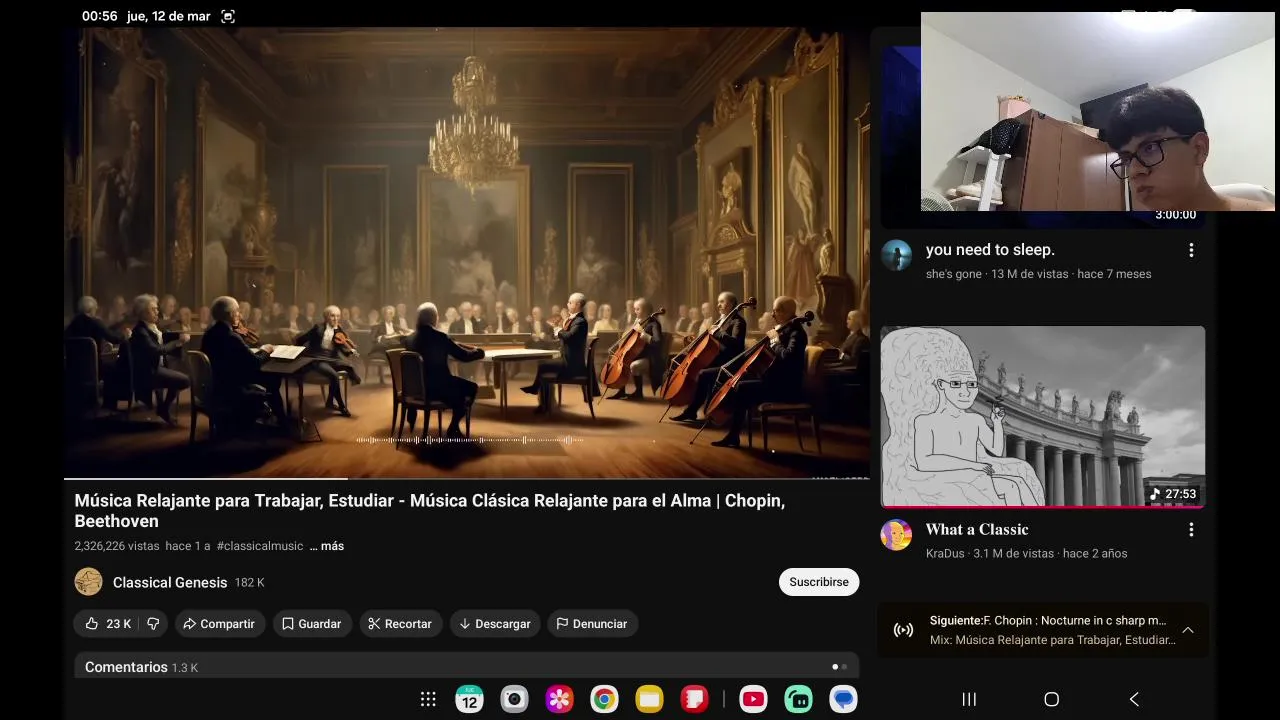Viewport: 1280px width, 720px height.
Task: Open the camera app in taskbar
Action: coord(514,699)
